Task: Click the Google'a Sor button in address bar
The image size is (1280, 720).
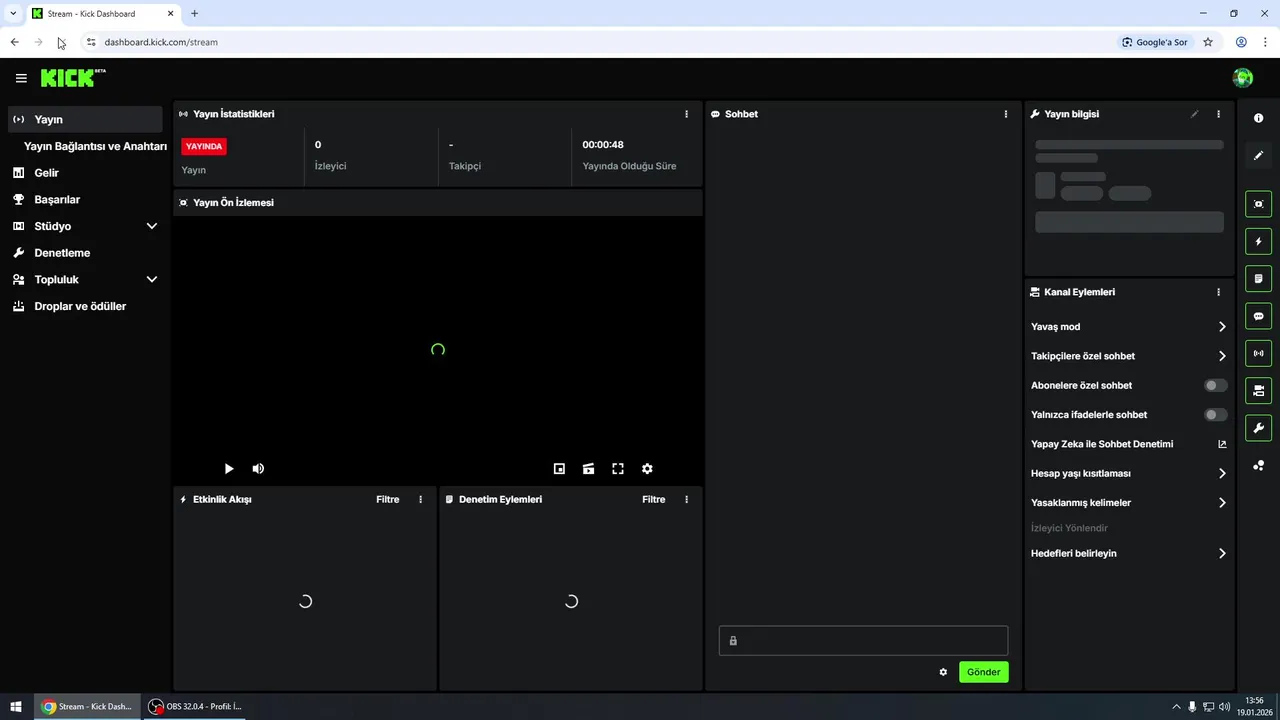Action: [x=1155, y=42]
